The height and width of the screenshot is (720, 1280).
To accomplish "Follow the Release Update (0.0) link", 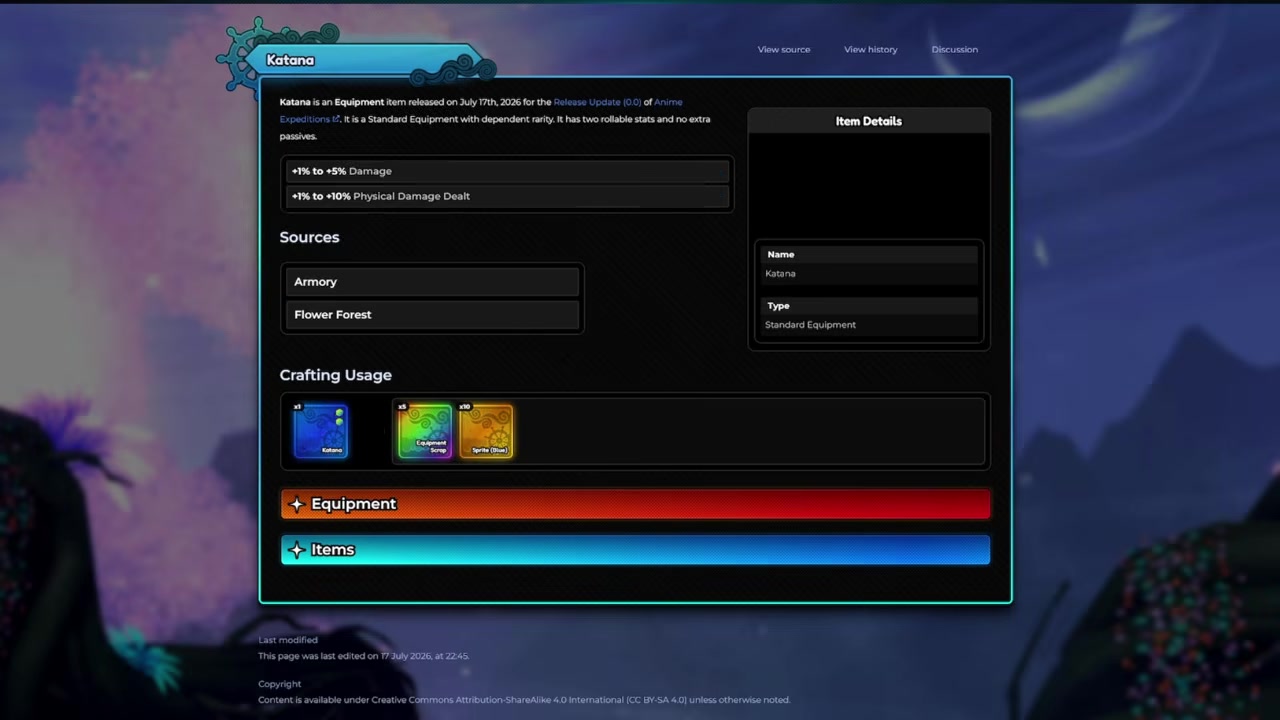I will tap(597, 102).
